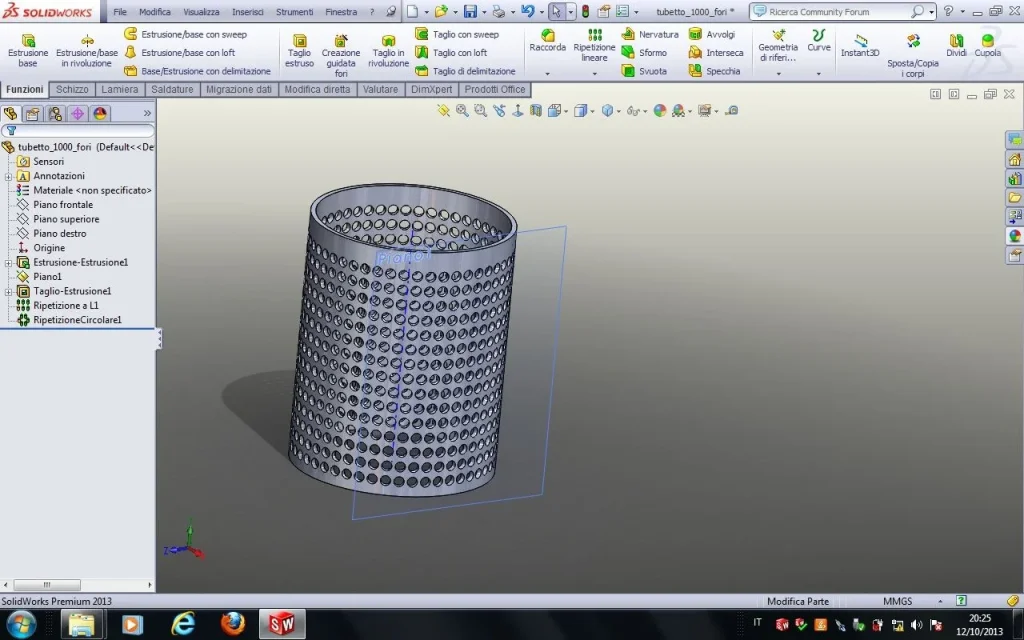Expand the Ripetizione lineare dropdown arrow
1024x640 pixels.
point(594,74)
